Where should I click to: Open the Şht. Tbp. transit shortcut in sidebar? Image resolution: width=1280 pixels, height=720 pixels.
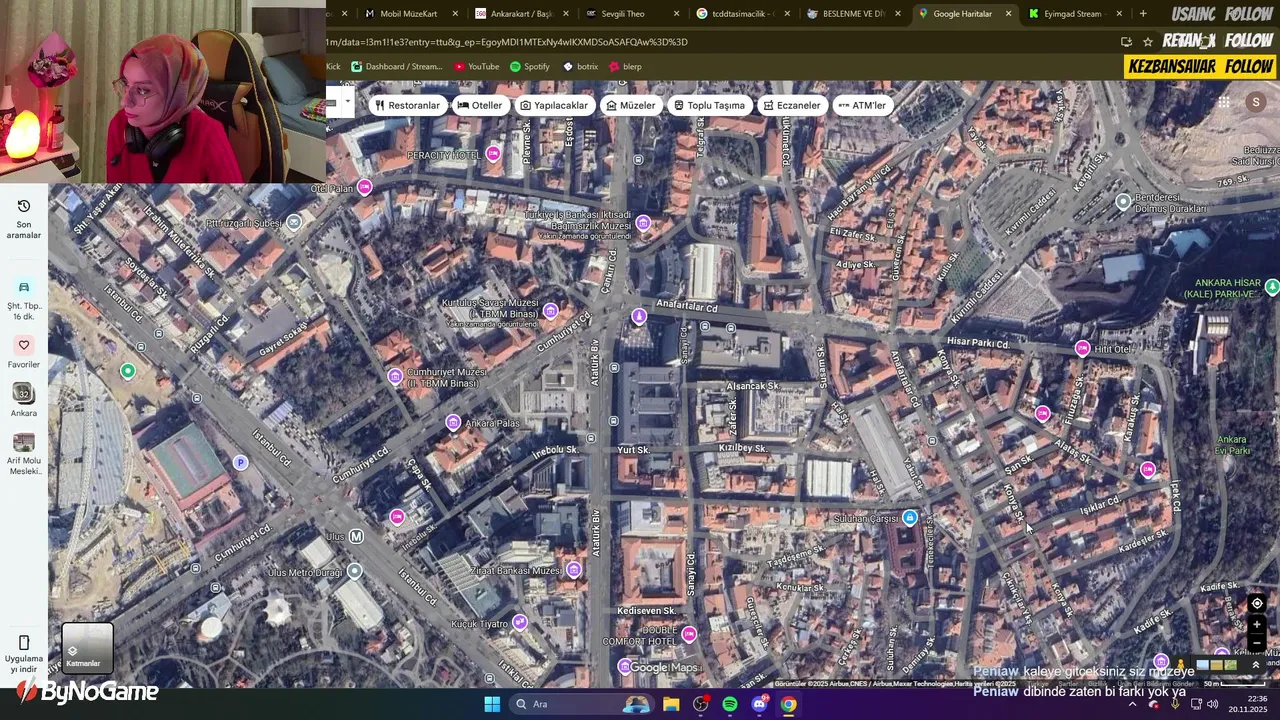coord(24,287)
